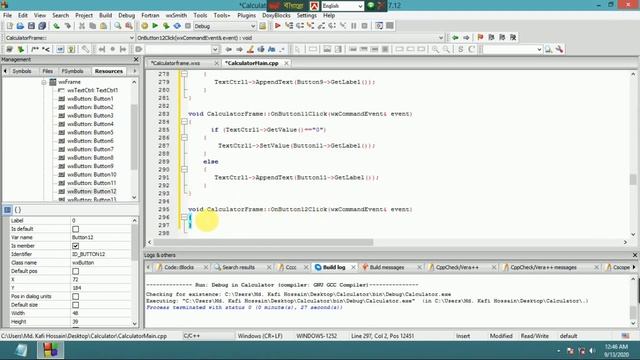The width and height of the screenshot is (640, 360).
Task: Click the New file toolbar icon
Action: click(9, 26)
